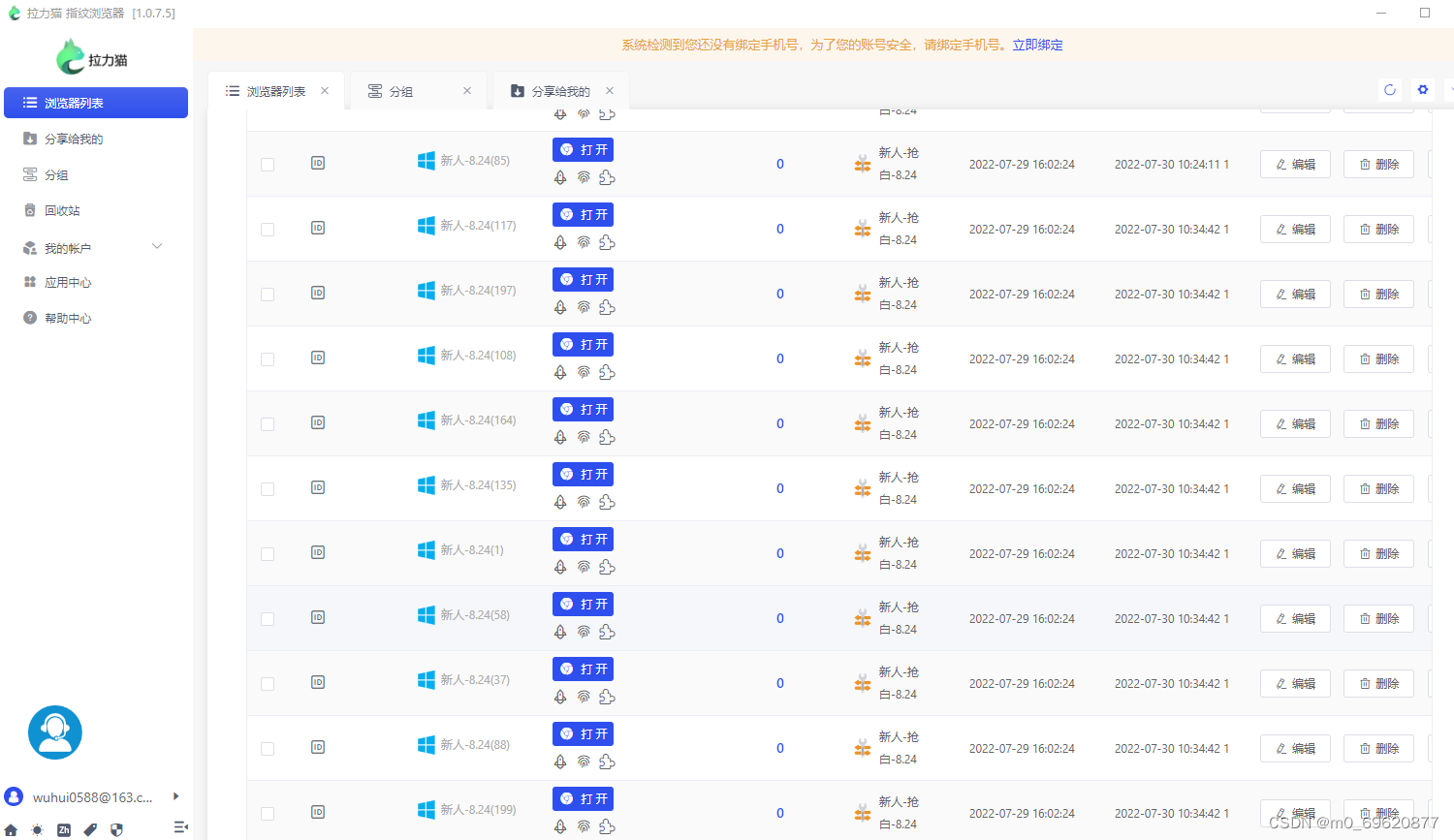Click 删除 button for 新人-8.24(37)
Viewport: 1454px width, 840px height.
1378,684
